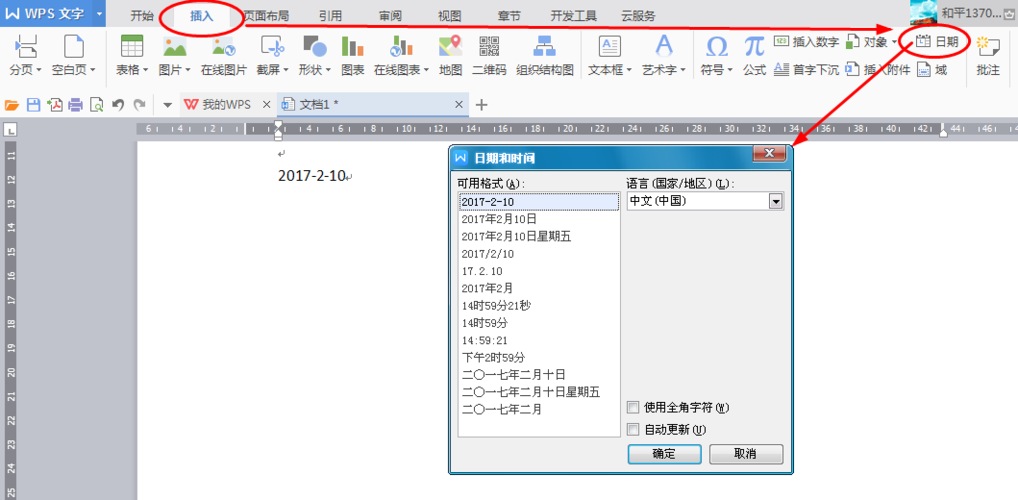Switch to the References (引用) tab
Image resolution: width=1018 pixels, height=500 pixels.
point(330,16)
